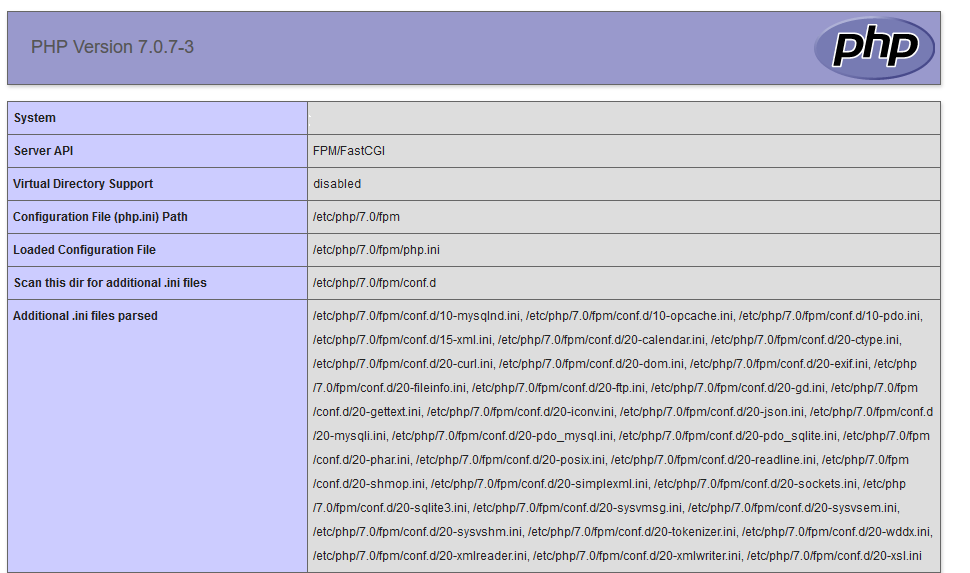Click the Additional .ini files parsed label
Image resolution: width=970 pixels, height=573 pixels.
point(85,316)
